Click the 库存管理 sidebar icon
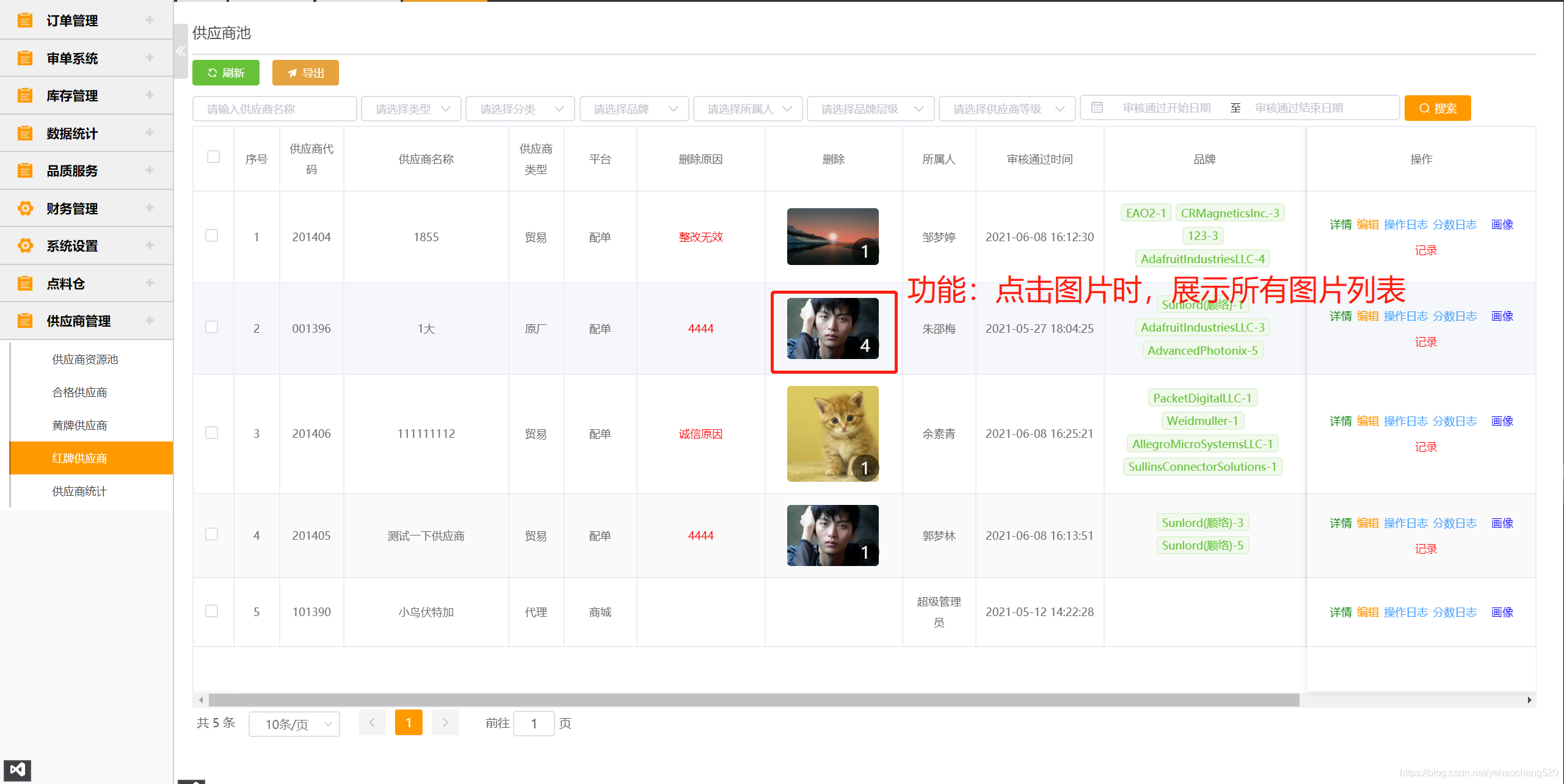The width and height of the screenshot is (1564, 784). coord(24,96)
